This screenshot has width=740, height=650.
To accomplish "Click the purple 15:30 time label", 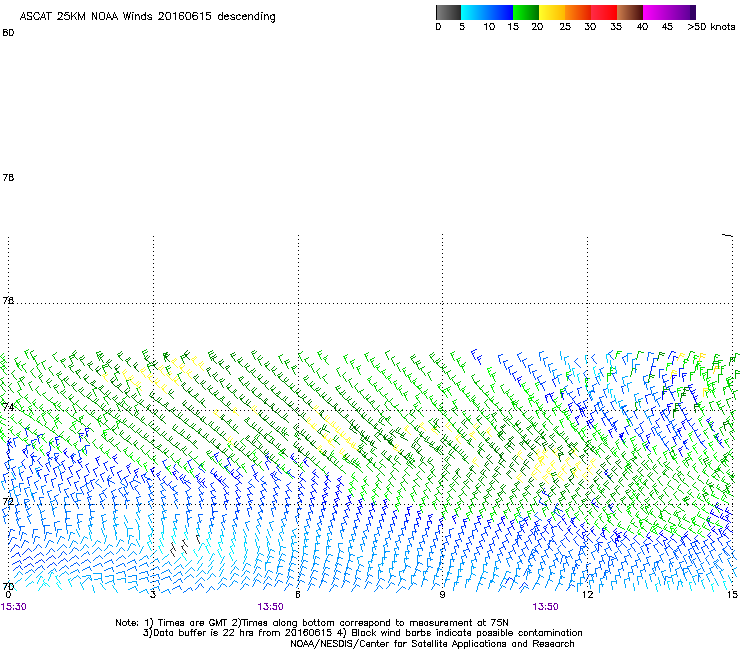I will point(14,607).
